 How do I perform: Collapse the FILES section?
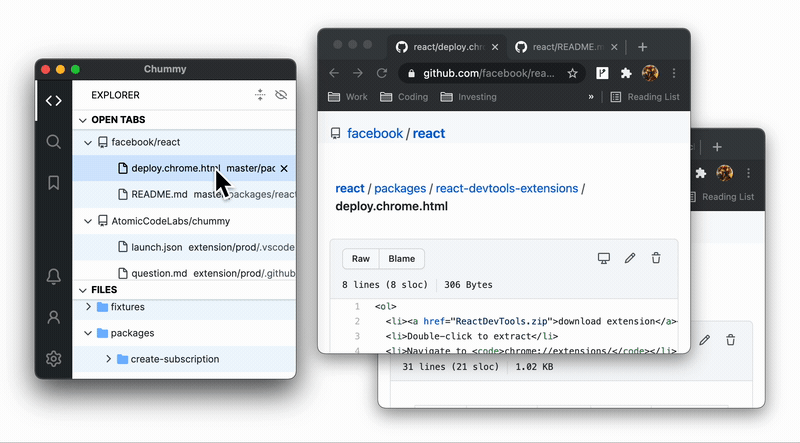[83, 290]
